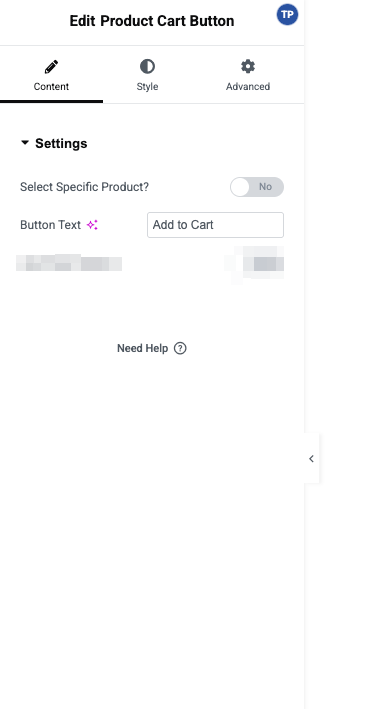Click the Settings section heading
Image resolution: width=372 pixels, height=709 pixels.
click(61, 143)
